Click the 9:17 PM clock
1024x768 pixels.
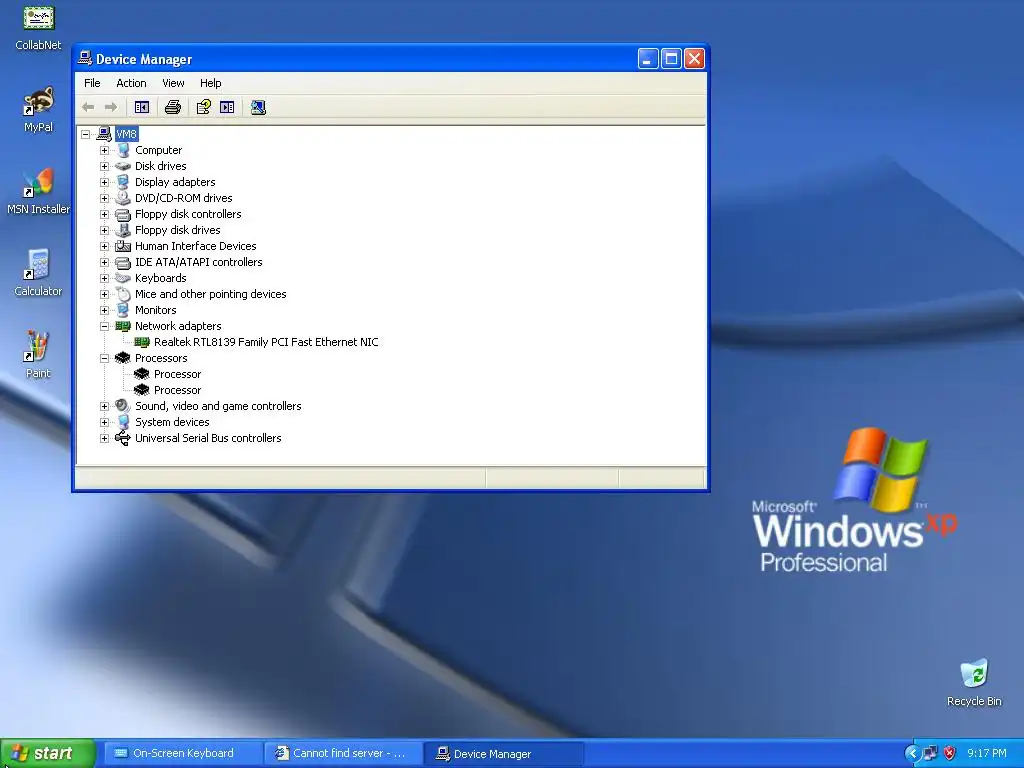click(987, 753)
